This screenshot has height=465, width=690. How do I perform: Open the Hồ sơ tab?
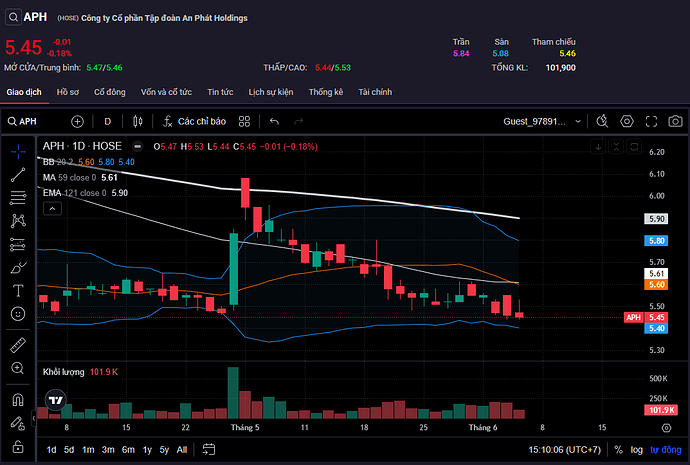pos(68,92)
